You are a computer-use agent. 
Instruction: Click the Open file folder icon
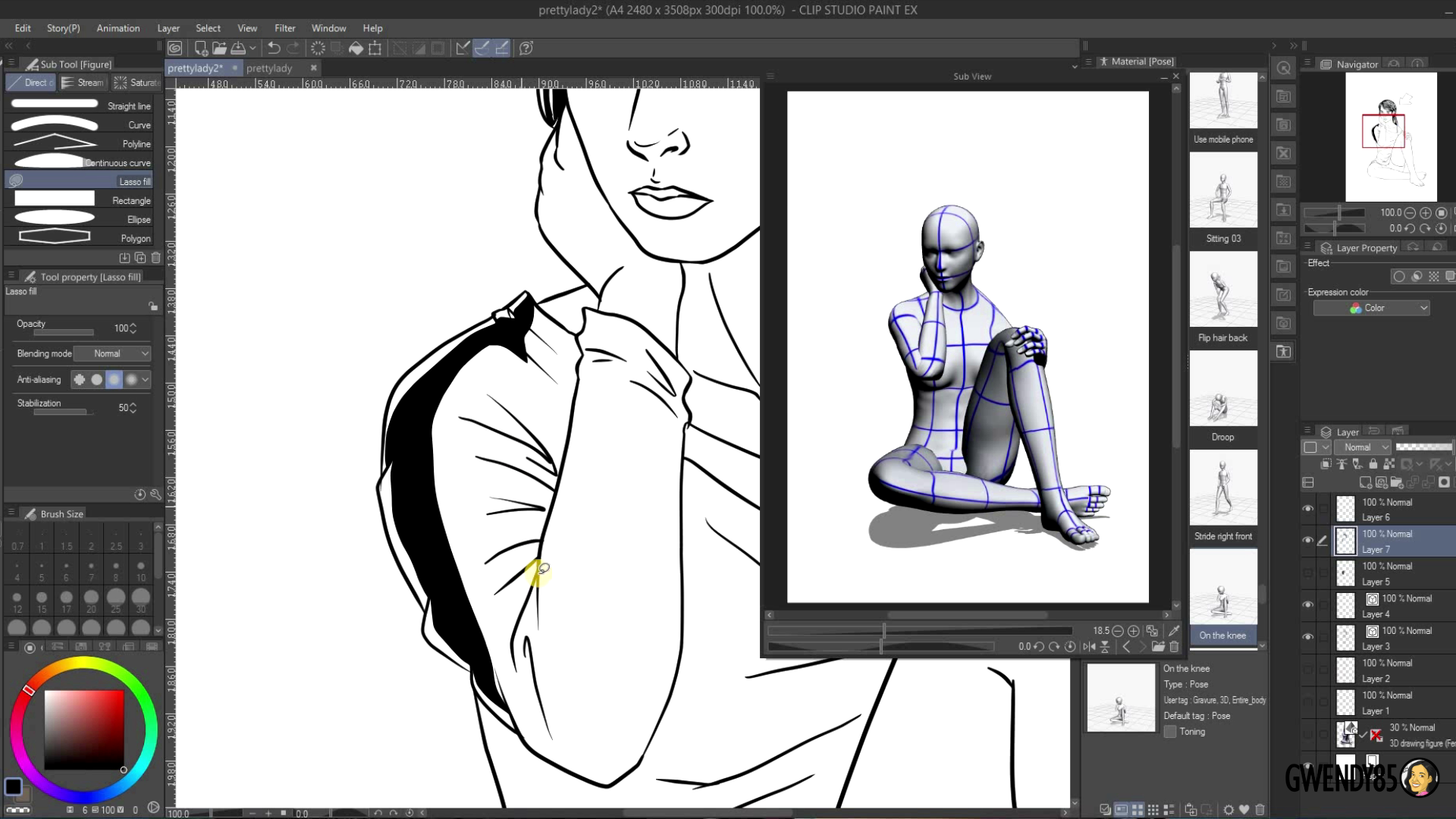point(219,49)
